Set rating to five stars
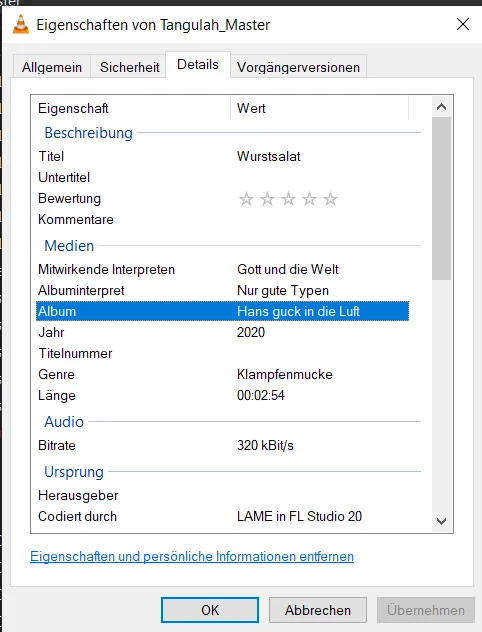 (330, 199)
